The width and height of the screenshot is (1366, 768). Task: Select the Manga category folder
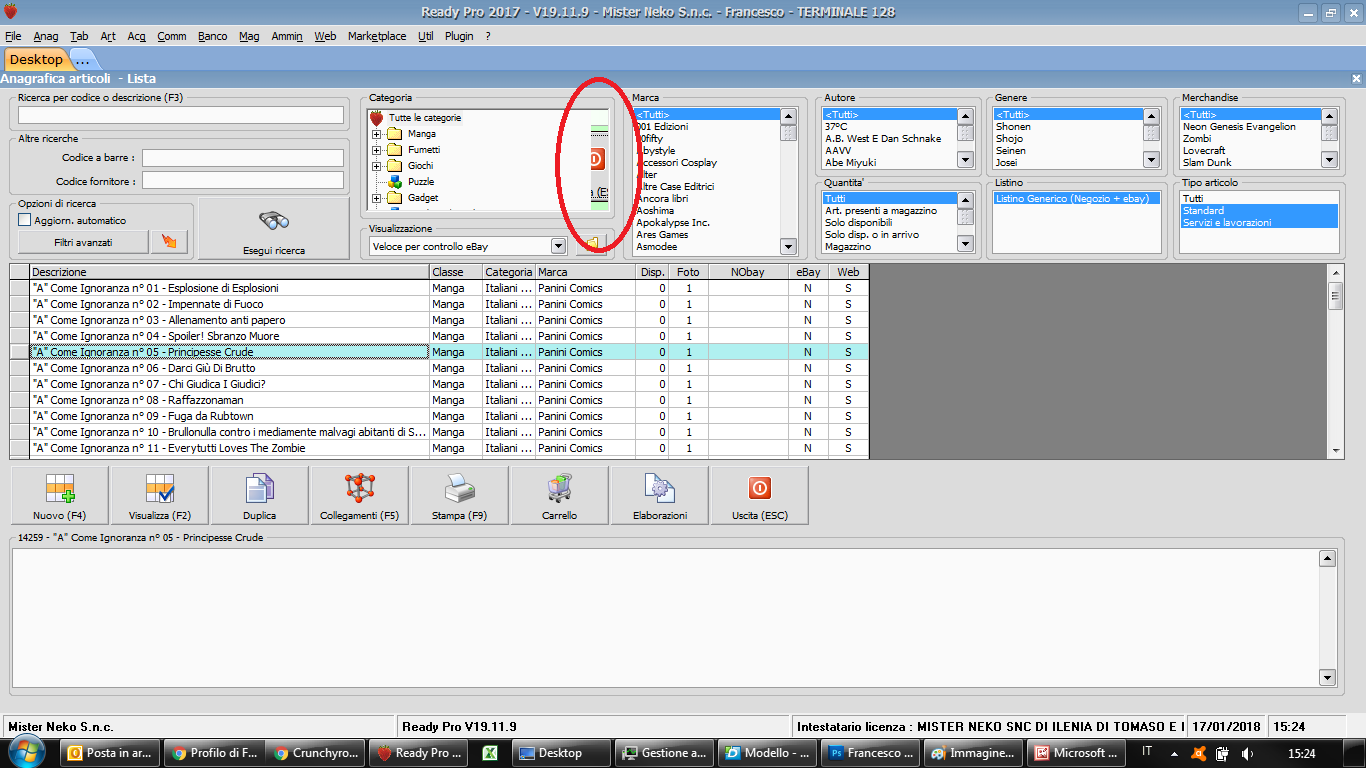(x=412, y=134)
